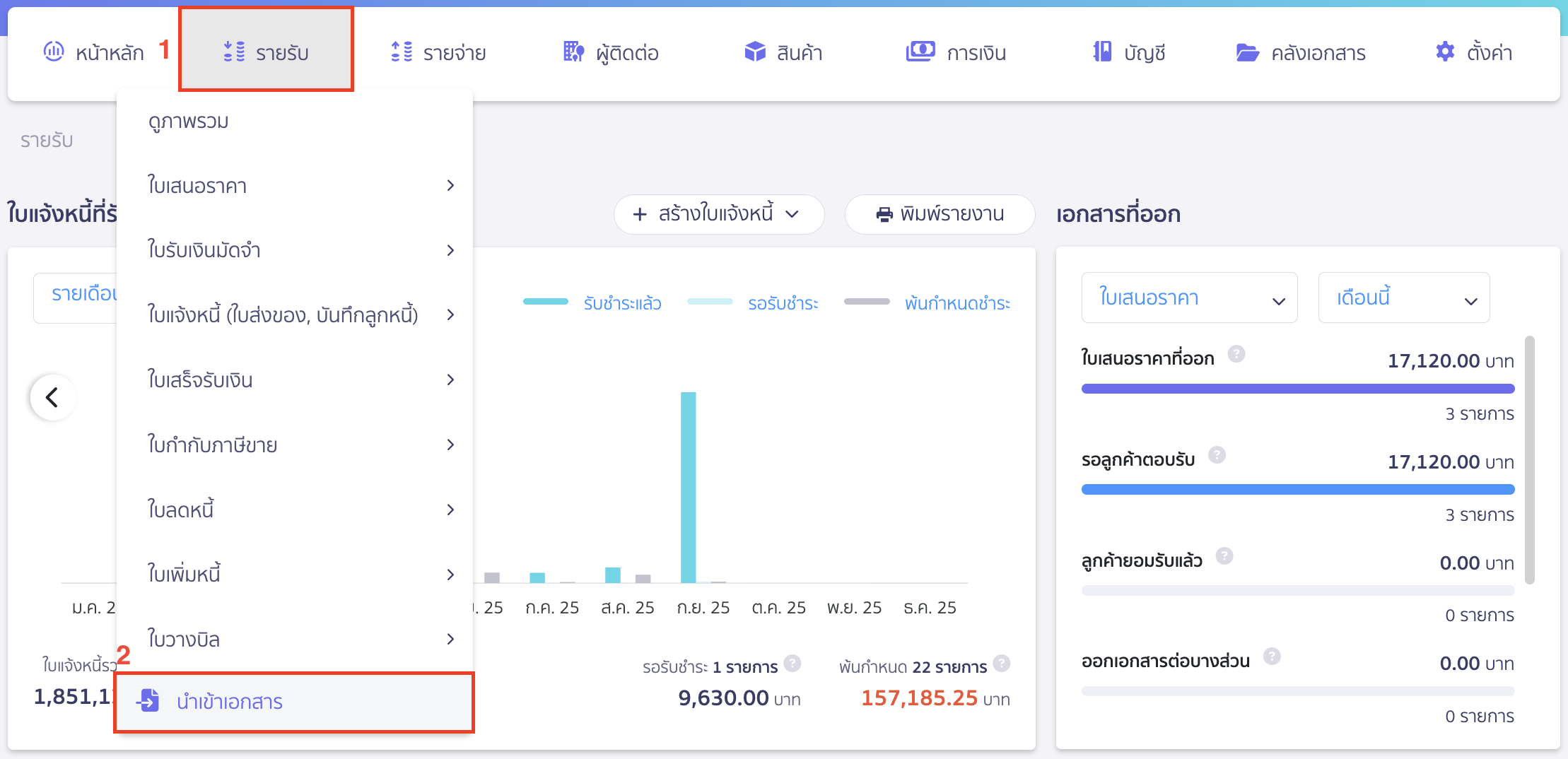Select the สินค้า products cube icon
This screenshot has height=759, width=1568.
click(x=755, y=52)
